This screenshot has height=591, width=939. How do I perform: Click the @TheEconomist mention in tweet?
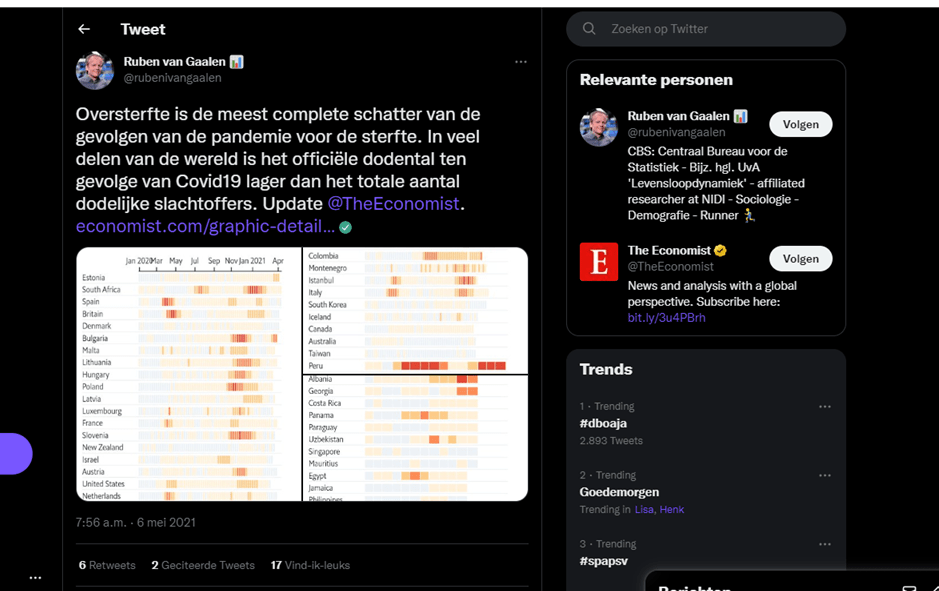[393, 204]
